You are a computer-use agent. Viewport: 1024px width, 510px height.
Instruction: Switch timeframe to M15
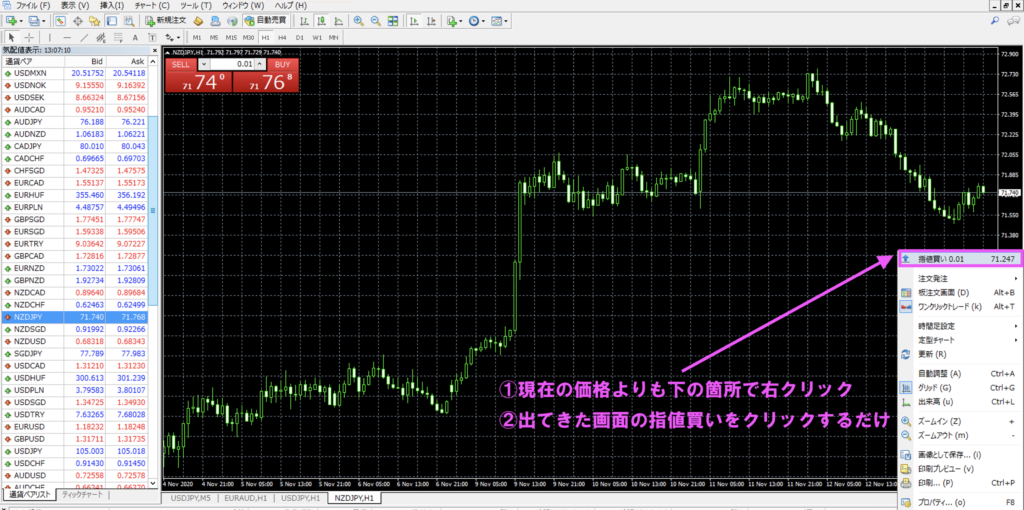[231, 37]
